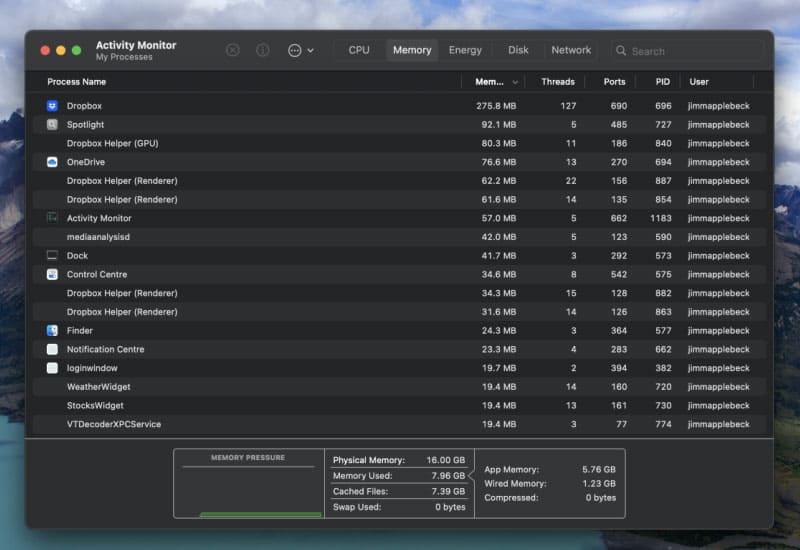Click into the Search field
This screenshot has height=550, width=800.
[x=687, y=51]
